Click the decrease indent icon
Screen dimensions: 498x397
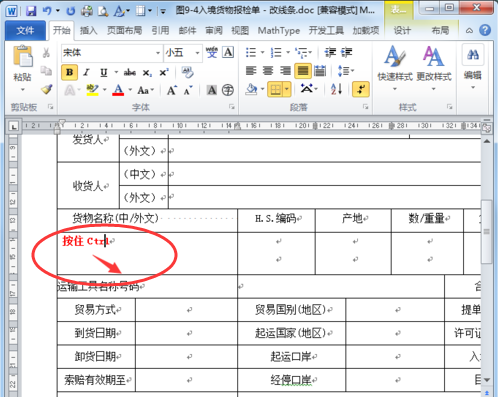[x=330, y=52]
